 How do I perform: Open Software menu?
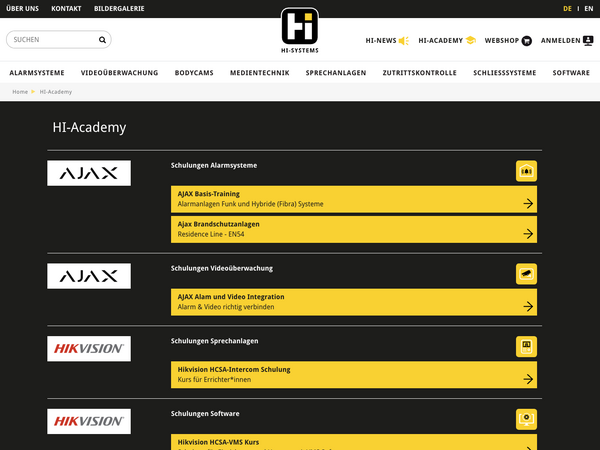click(571, 73)
